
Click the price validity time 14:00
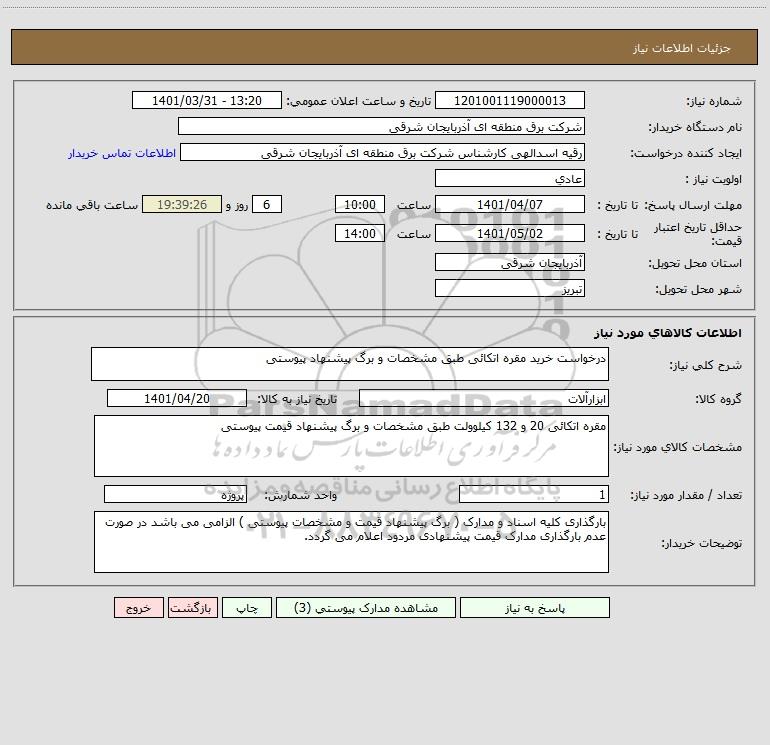click(359, 233)
